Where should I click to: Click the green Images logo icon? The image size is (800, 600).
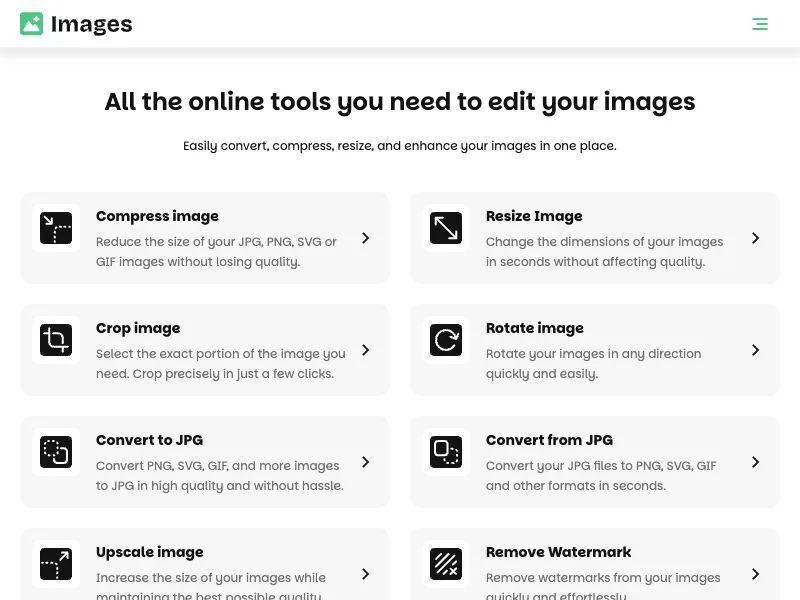click(x=32, y=24)
